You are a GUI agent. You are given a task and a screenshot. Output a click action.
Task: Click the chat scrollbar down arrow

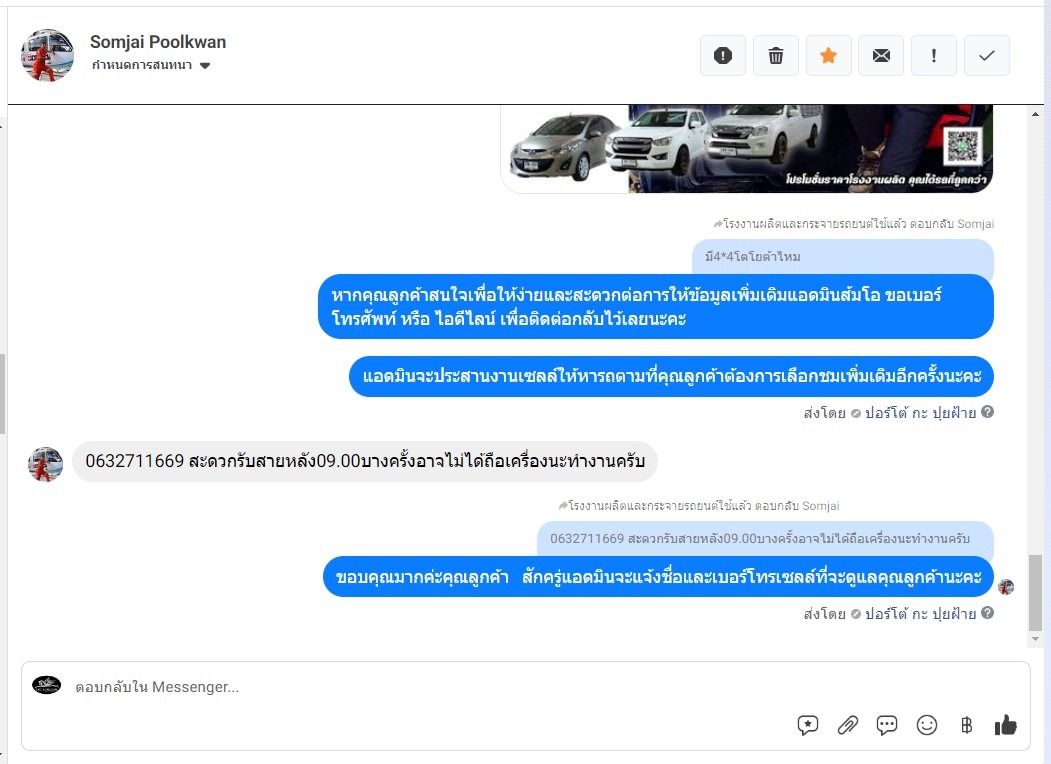click(x=1036, y=639)
